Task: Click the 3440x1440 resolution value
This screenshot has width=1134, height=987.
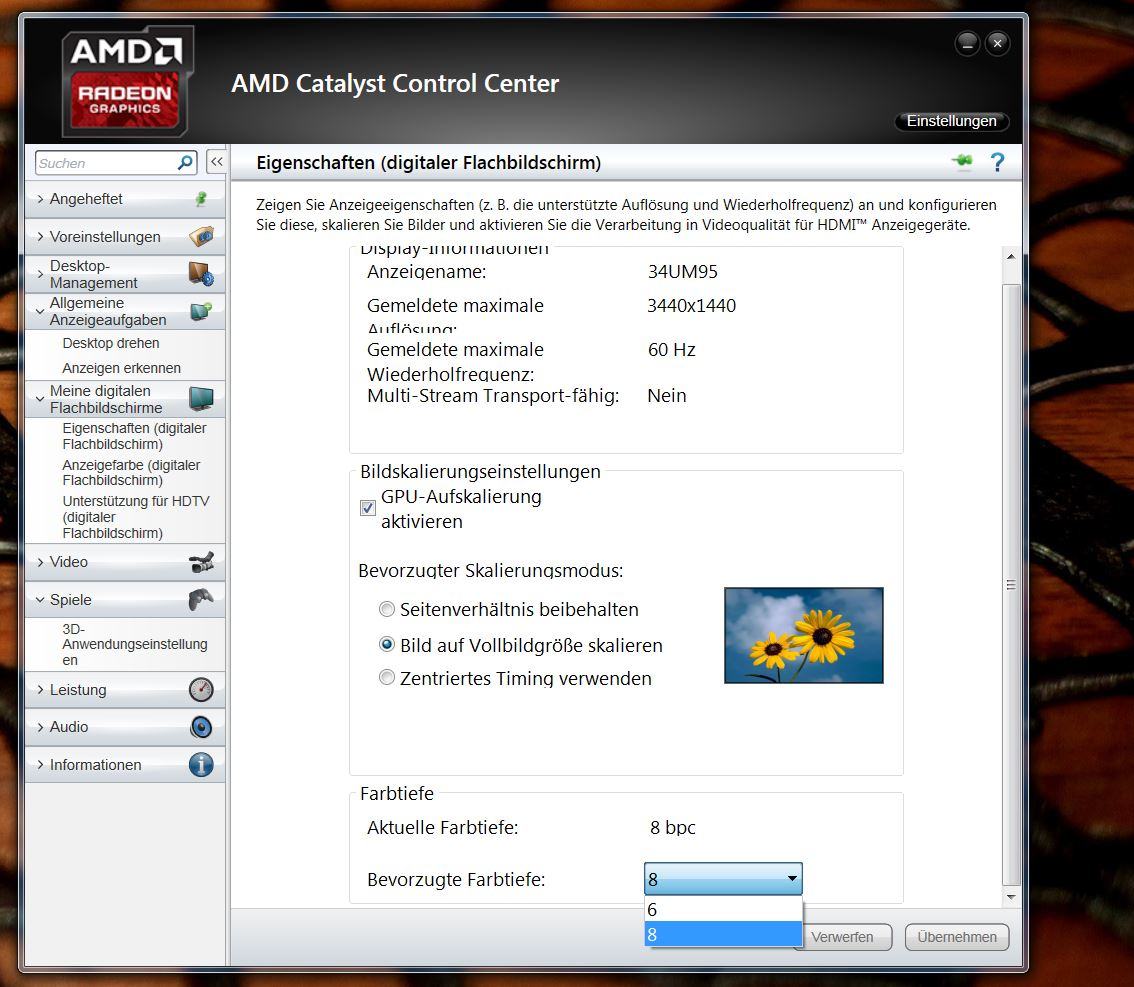Action: (x=691, y=306)
